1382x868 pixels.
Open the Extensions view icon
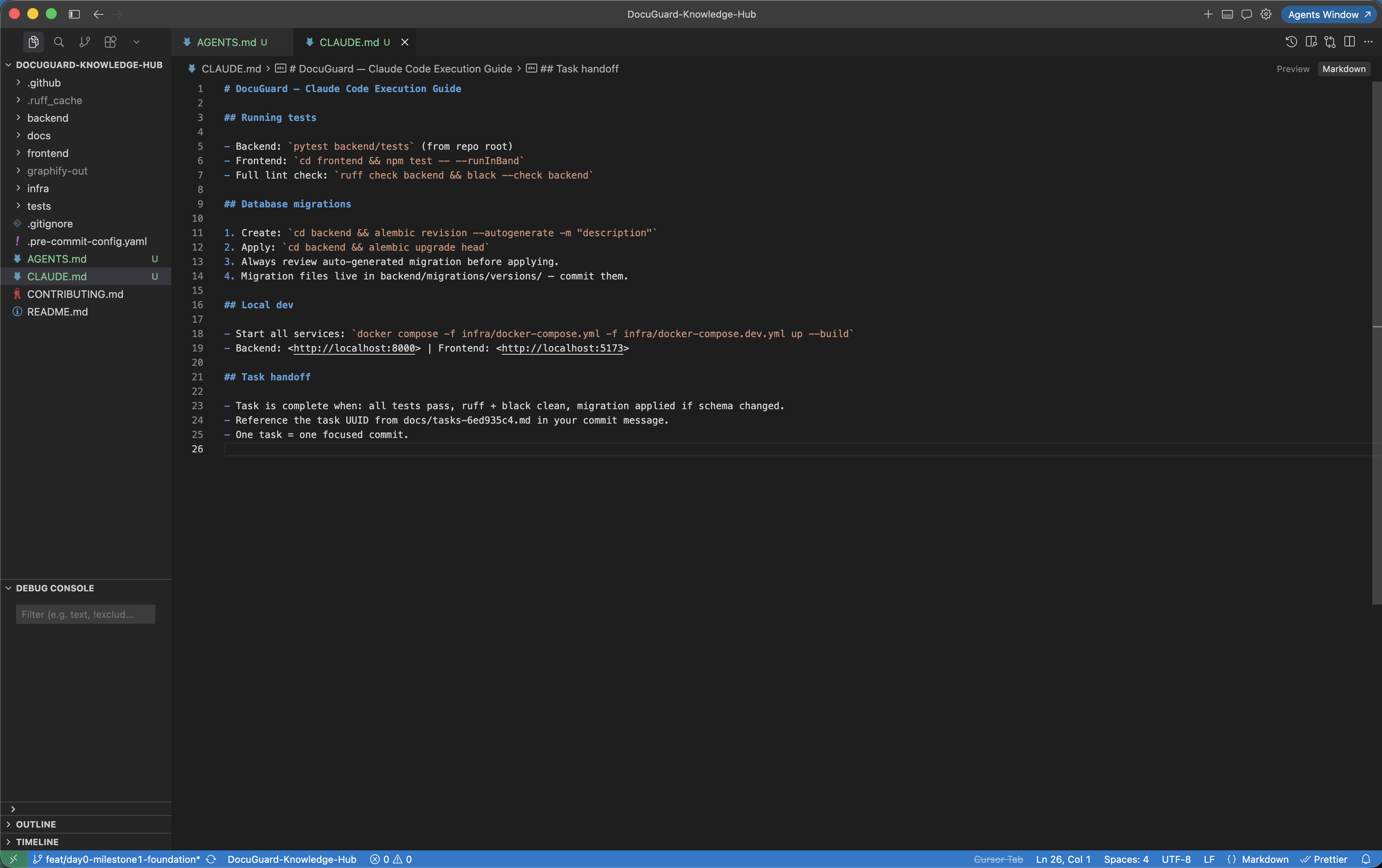pyautogui.click(x=110, y=42)
